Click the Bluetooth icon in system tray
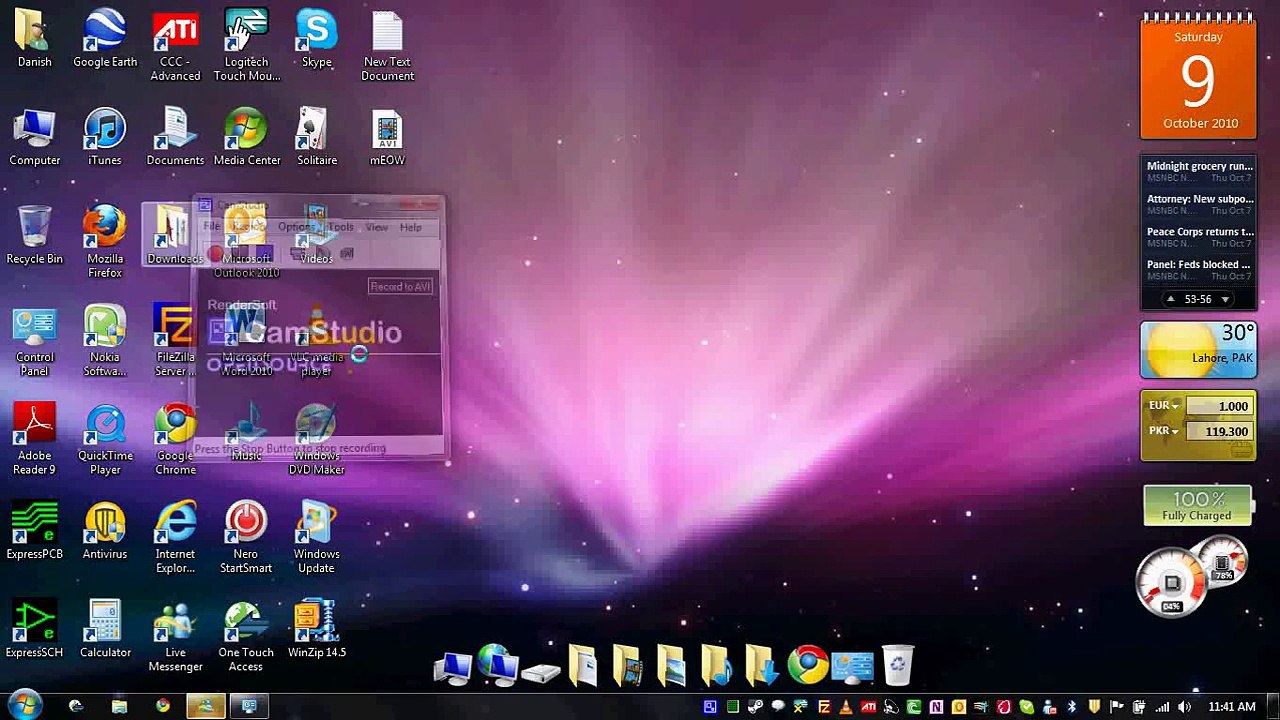 click(x=1071, y=707)
